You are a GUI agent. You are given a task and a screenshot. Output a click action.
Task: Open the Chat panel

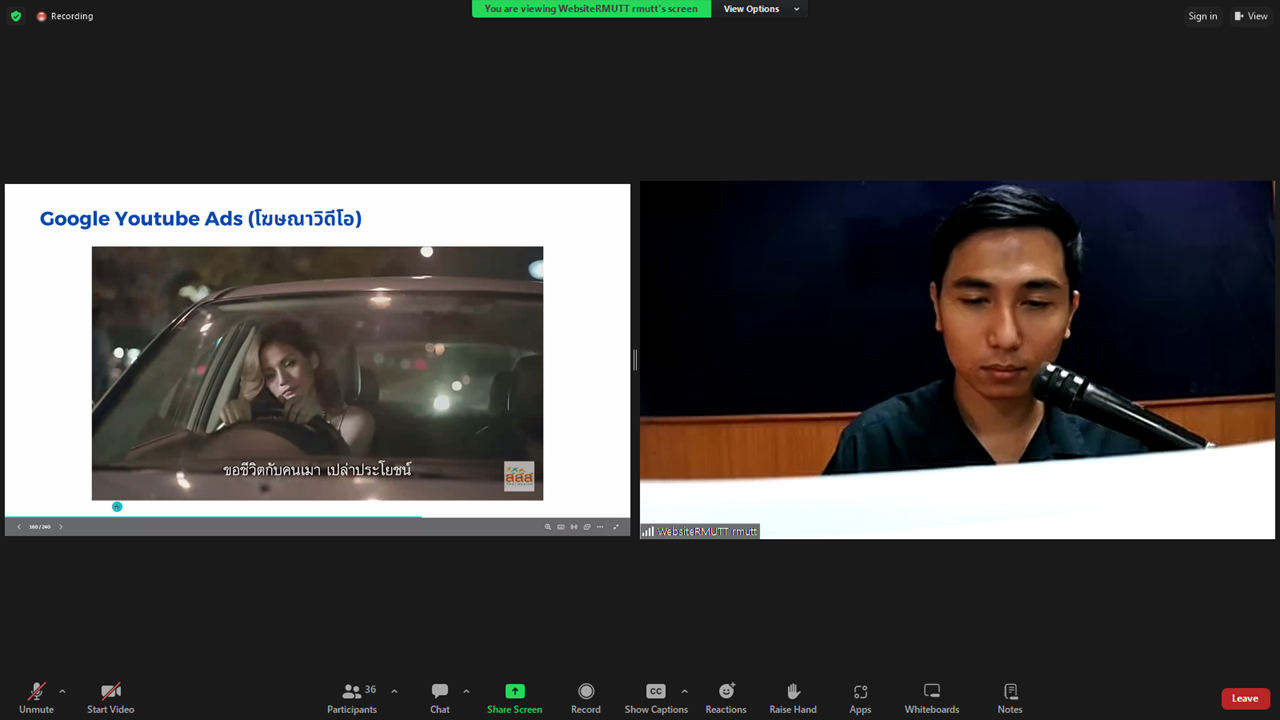pos(440,698)
